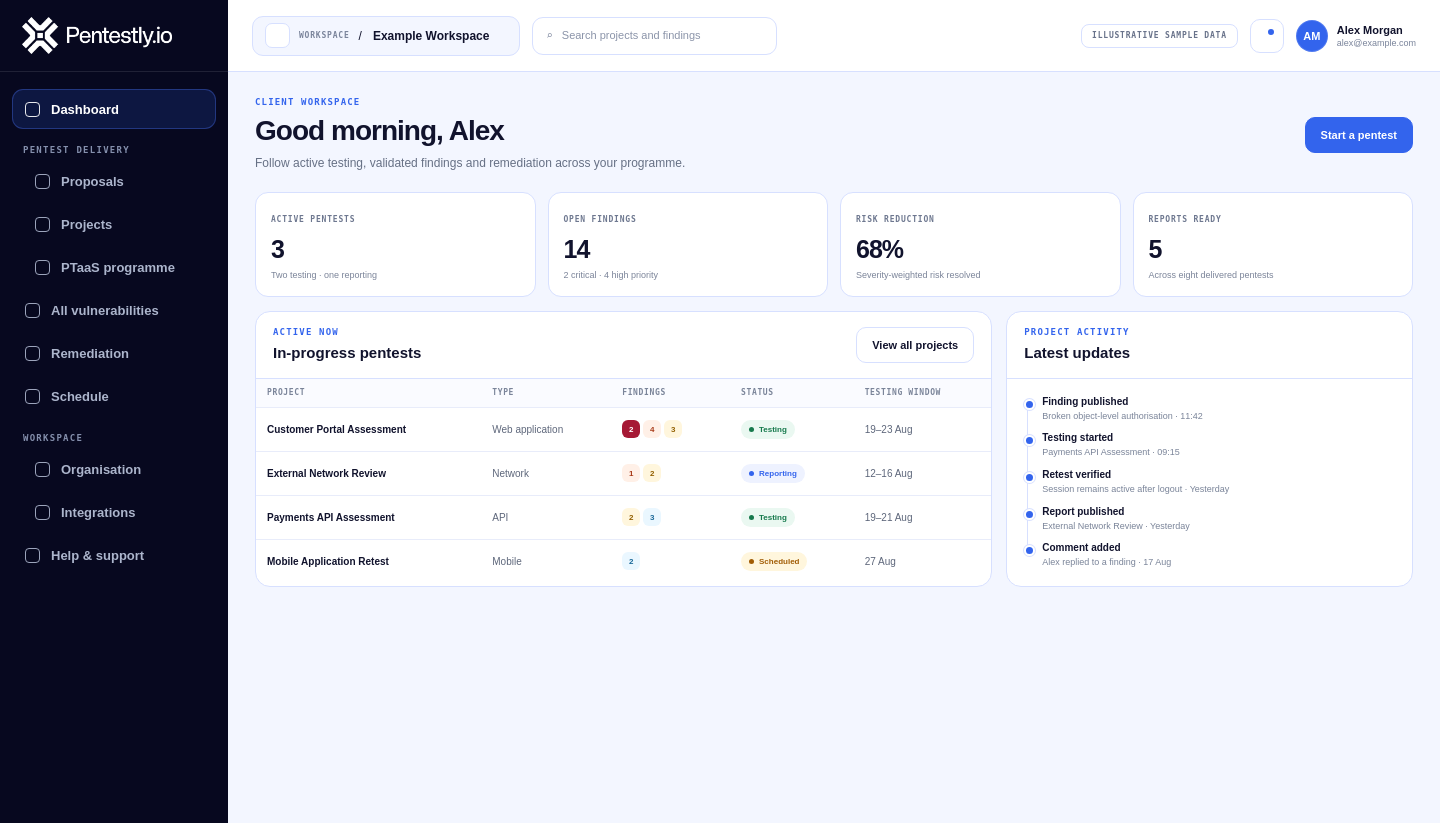Click the Finding published update

[1122, 408]
